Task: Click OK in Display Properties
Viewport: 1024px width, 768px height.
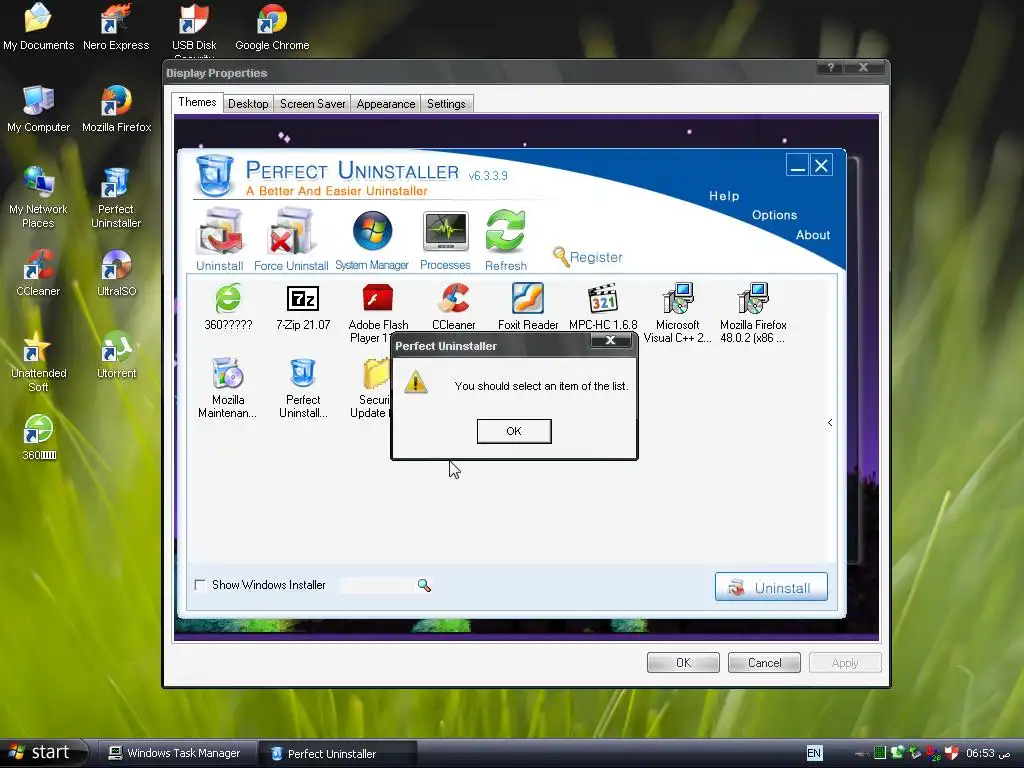Action: tap(683, 663)
